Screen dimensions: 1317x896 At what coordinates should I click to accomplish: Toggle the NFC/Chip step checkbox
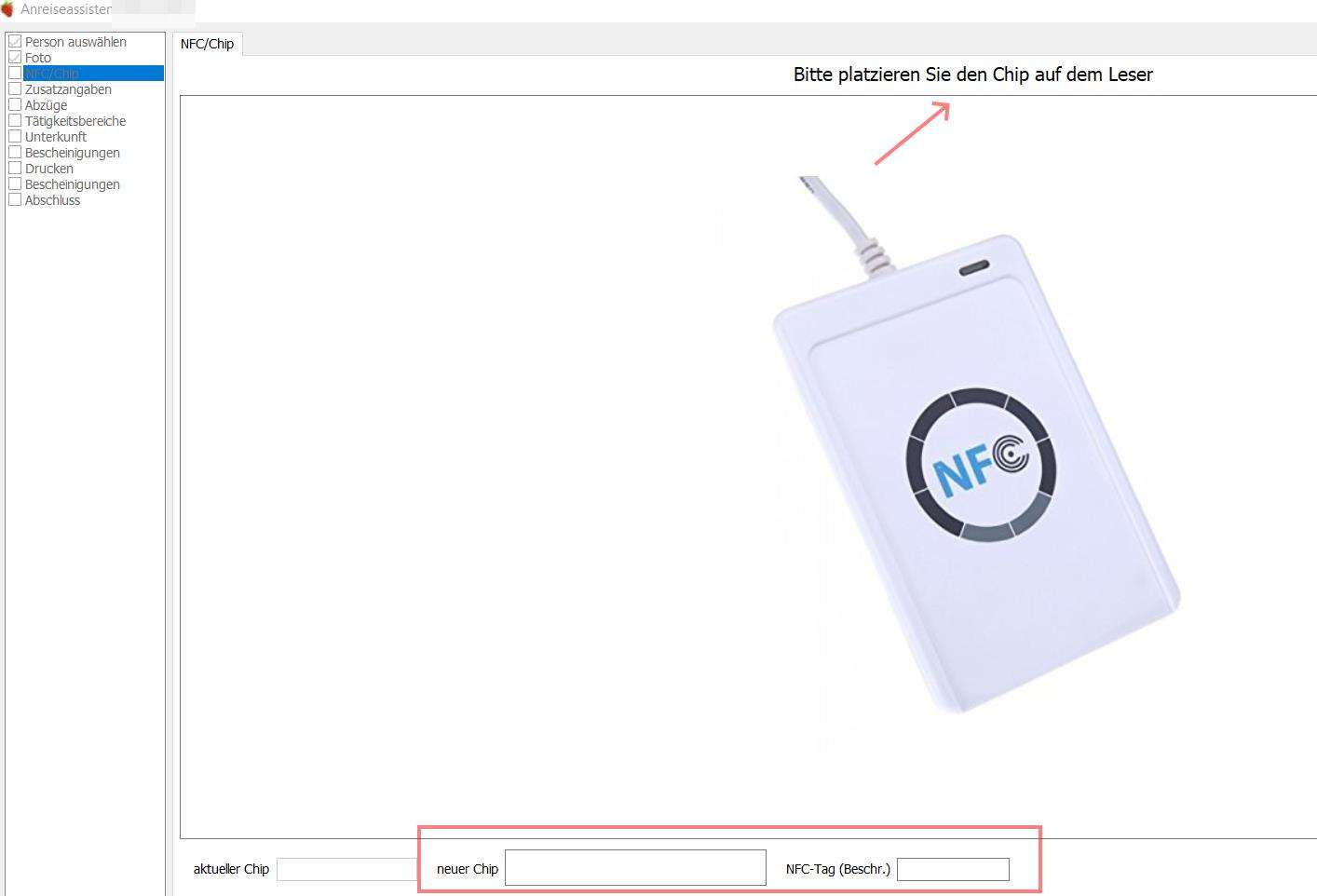coord(15,74)
